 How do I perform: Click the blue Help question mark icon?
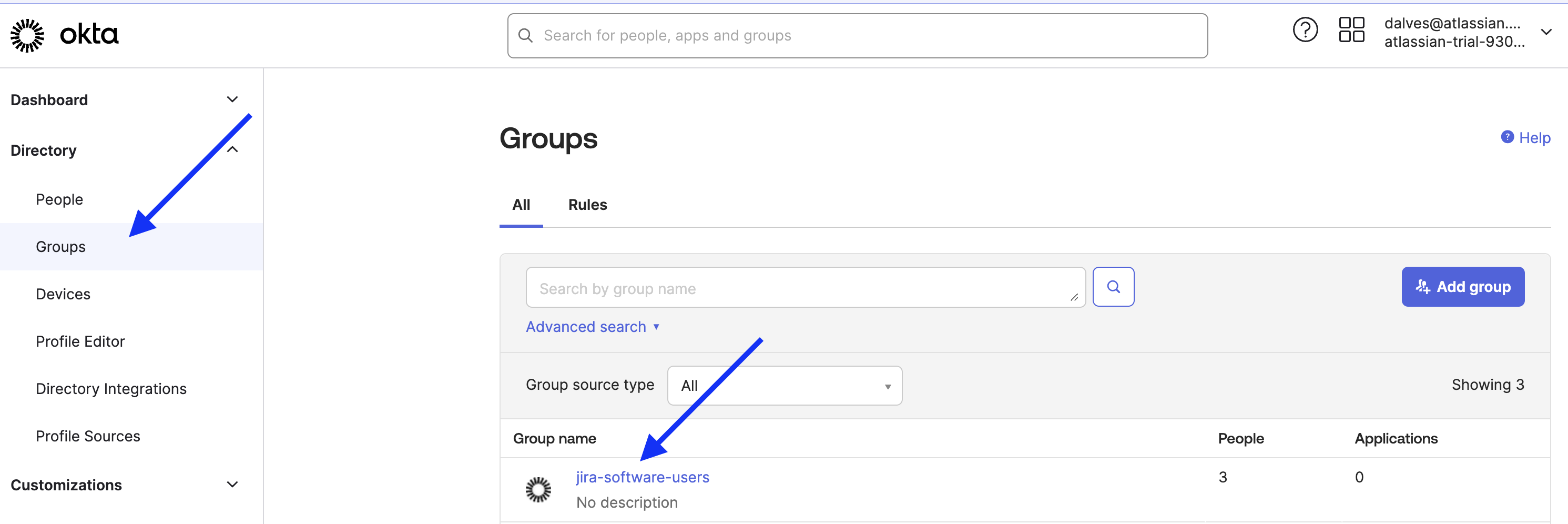[1507, 137]
